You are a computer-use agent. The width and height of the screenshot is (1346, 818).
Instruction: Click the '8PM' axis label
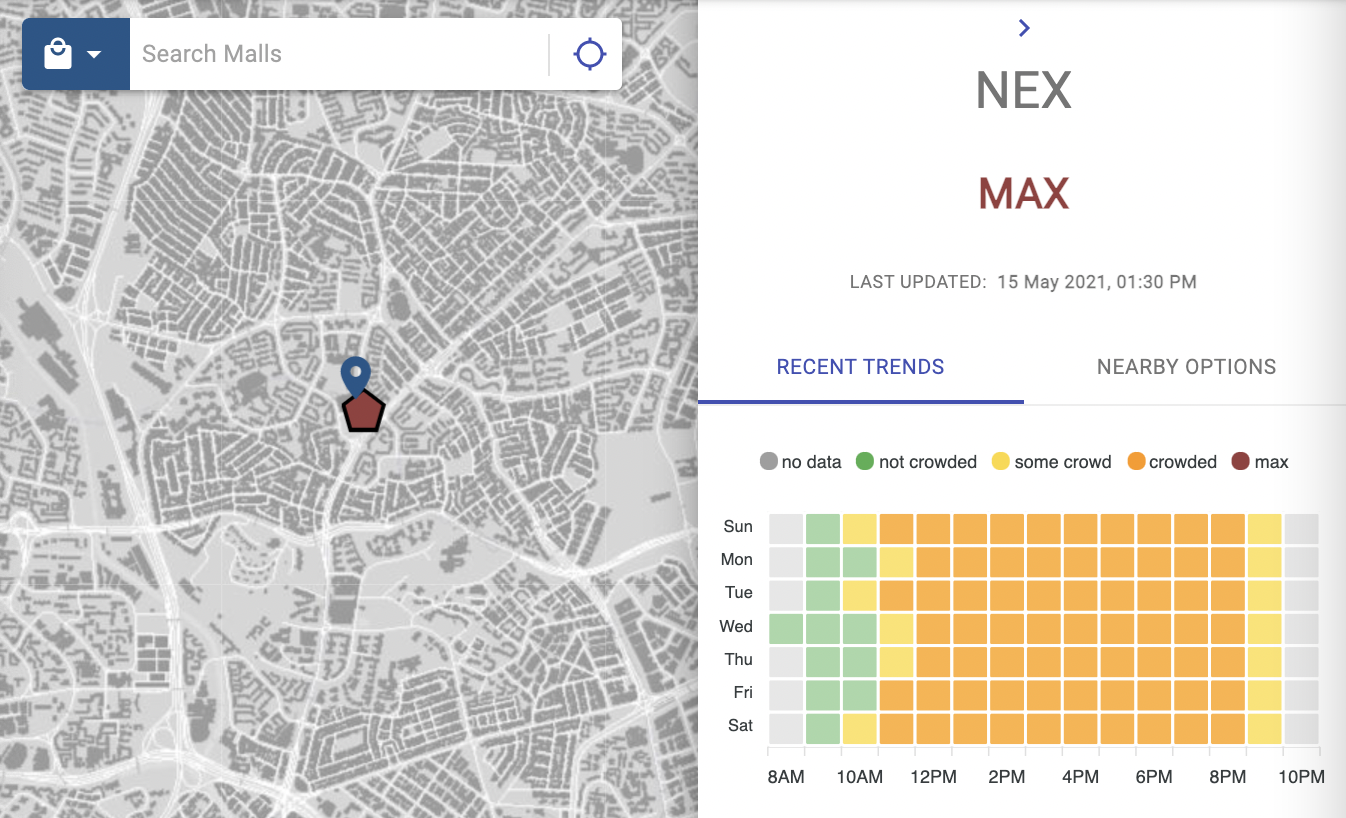point(1228,777)
